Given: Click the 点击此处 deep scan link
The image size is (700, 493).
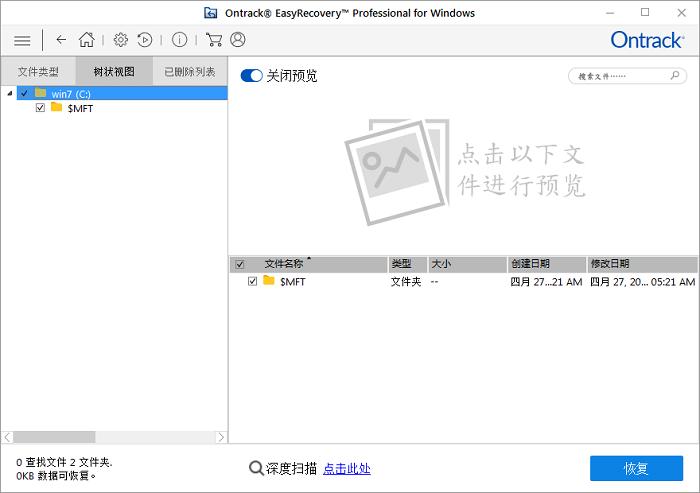Looking at the screenshot, I should 346,469.
